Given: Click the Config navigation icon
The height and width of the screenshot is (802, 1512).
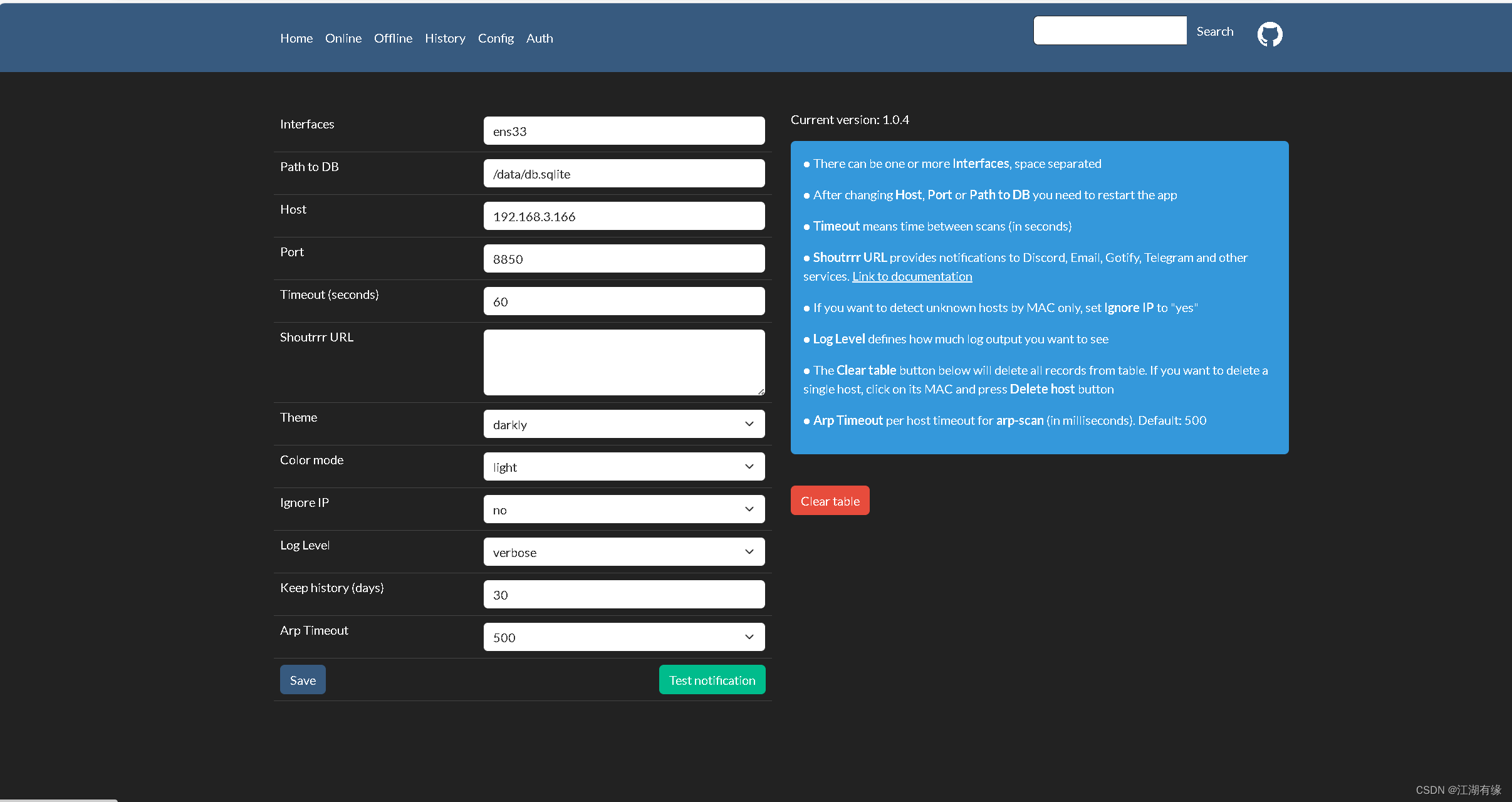Looking at the screenshot, I should pyautogui.click(x=495, y=38).
